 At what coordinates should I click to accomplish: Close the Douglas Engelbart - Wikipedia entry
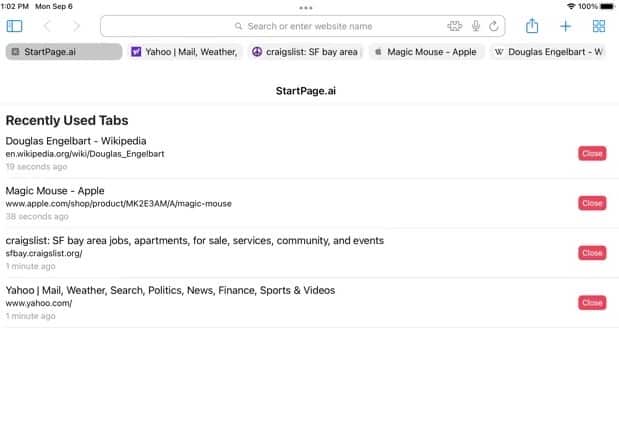tap(592, 154)
